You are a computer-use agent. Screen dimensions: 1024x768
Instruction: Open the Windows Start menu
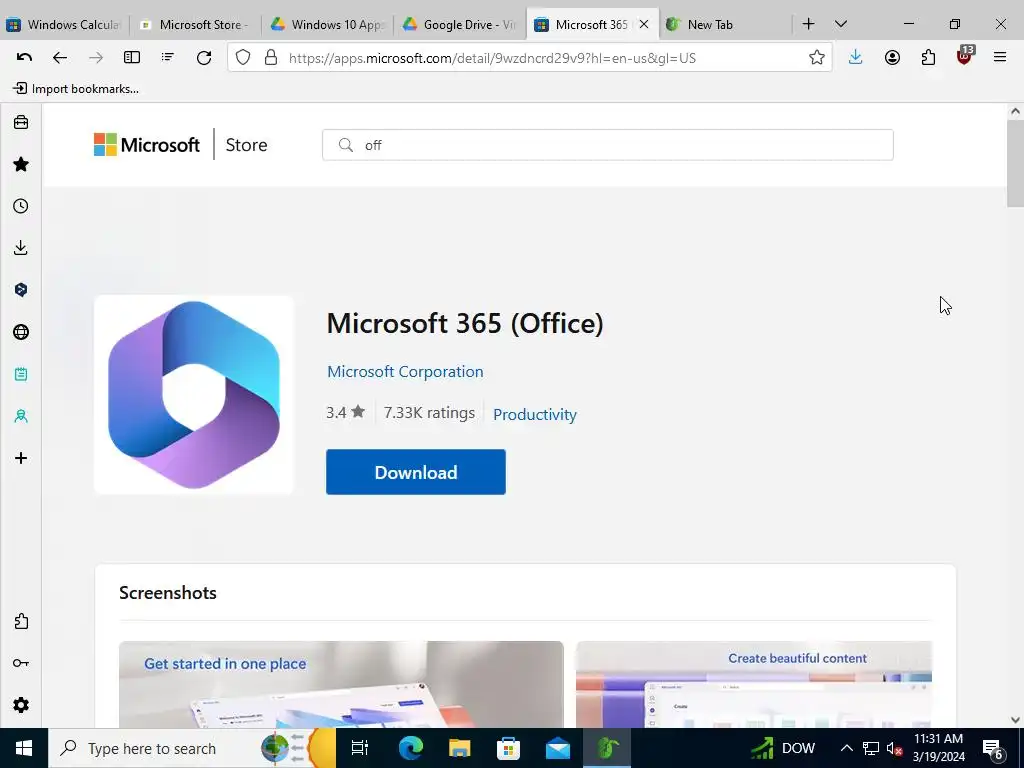(24, 748)
